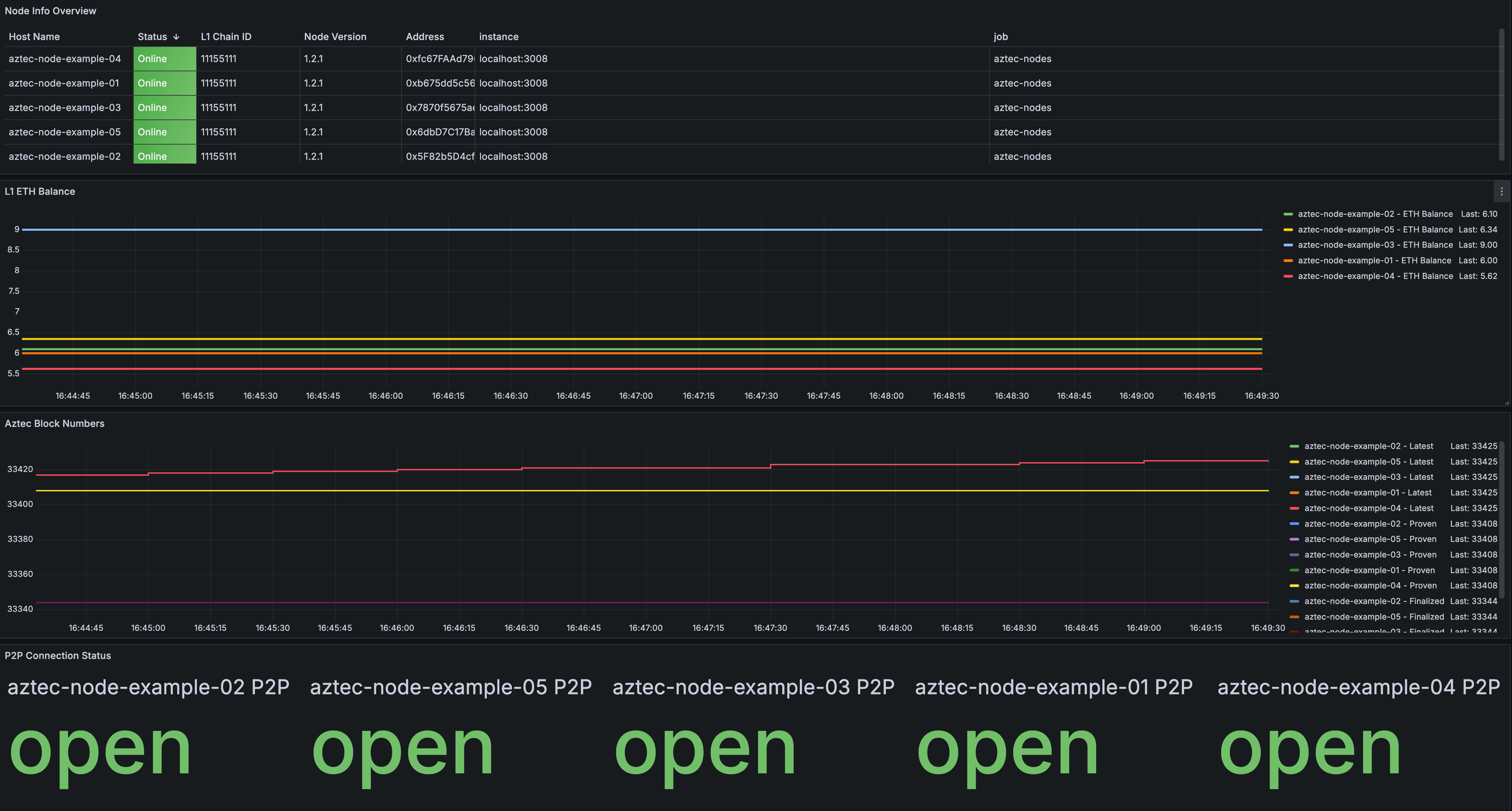Sort table by Host Name header
The height and width of the screenshot is (811, 1512).
click(34, 36)
